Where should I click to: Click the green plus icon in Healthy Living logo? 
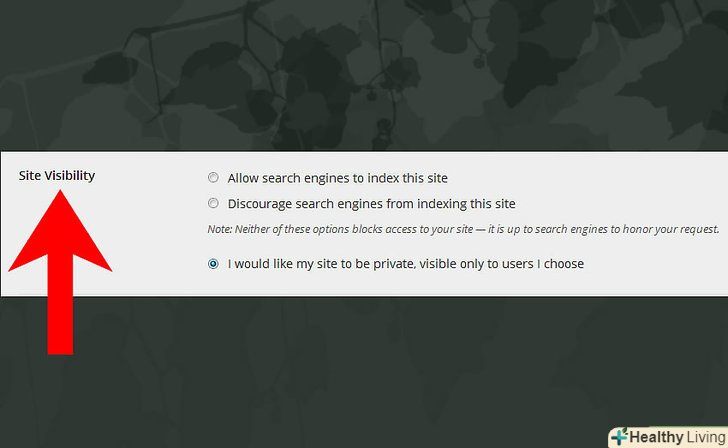tap(620, 437)
